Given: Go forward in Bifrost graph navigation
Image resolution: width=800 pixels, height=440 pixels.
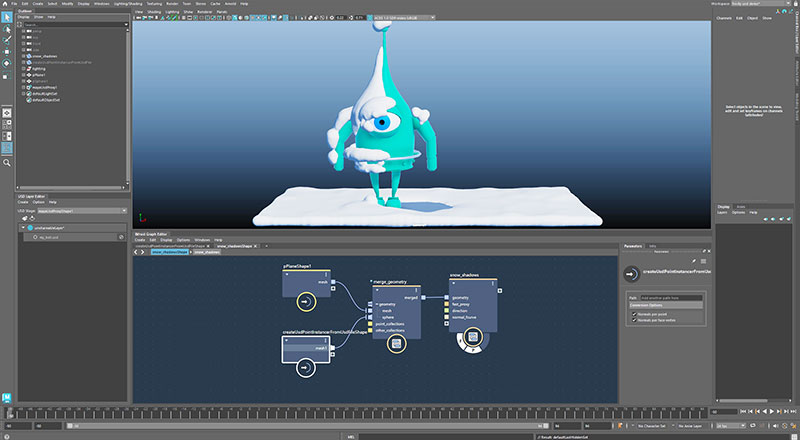Looking at the screenshot, I should click(142, 252).
